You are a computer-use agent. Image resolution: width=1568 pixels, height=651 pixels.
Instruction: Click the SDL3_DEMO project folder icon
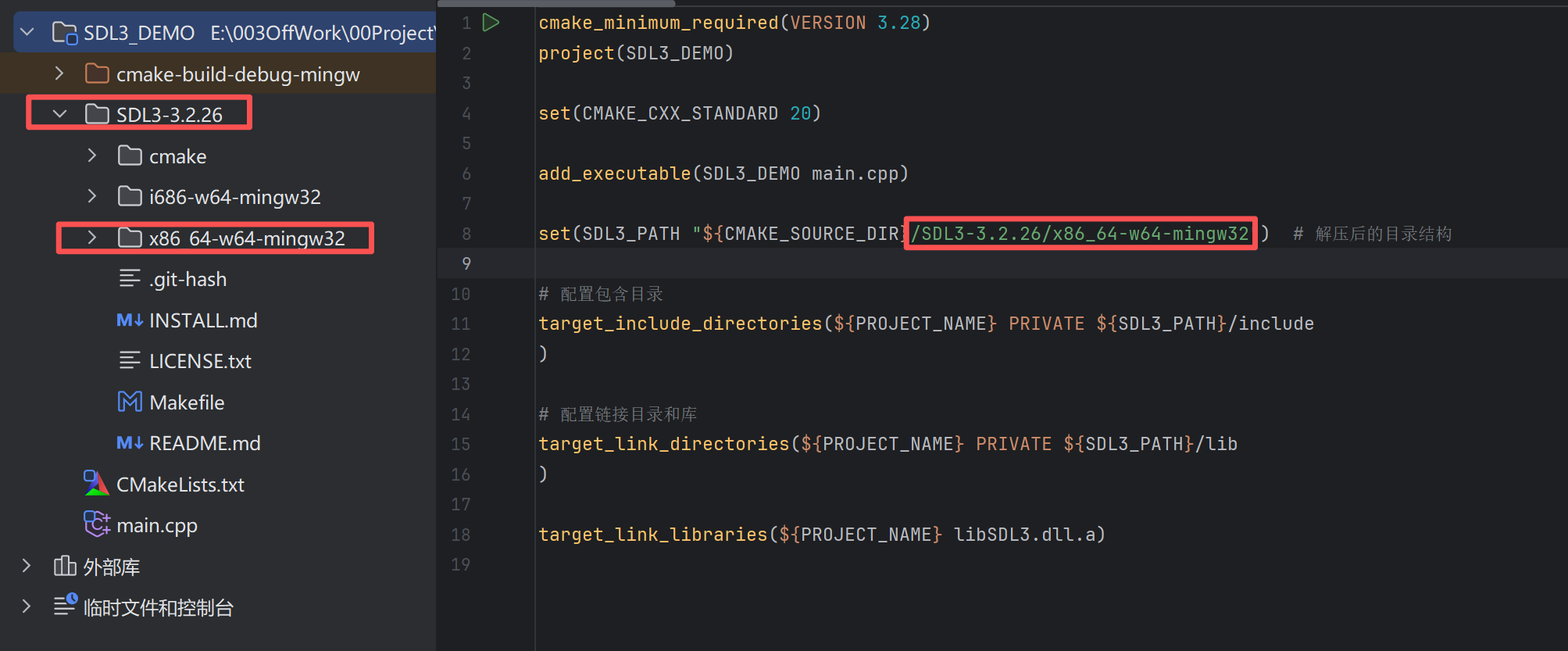[64, 33]
